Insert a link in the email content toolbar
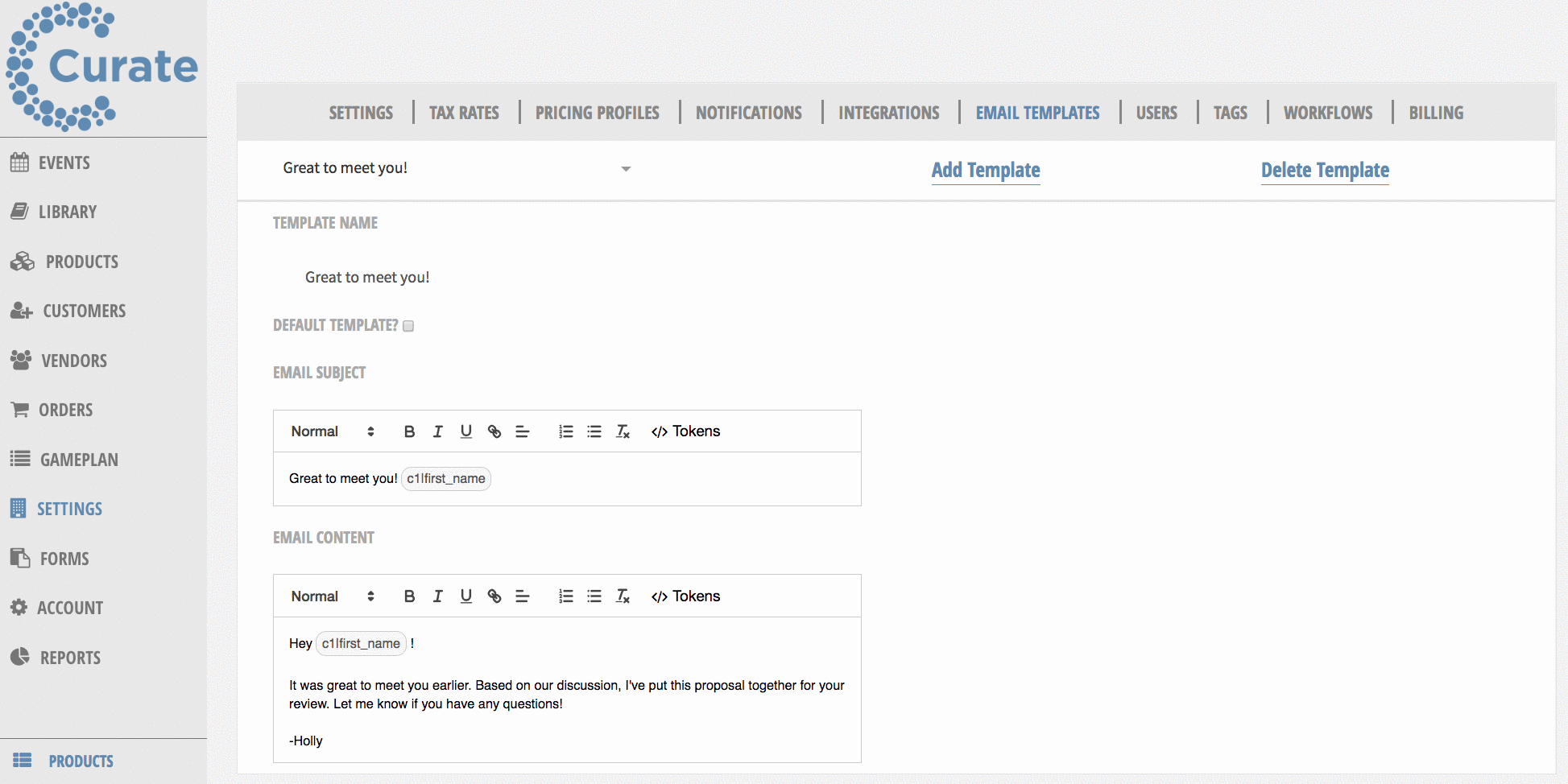Viewport: 1568px width, 784px height. pyautogui.click(x=494, y=596)
